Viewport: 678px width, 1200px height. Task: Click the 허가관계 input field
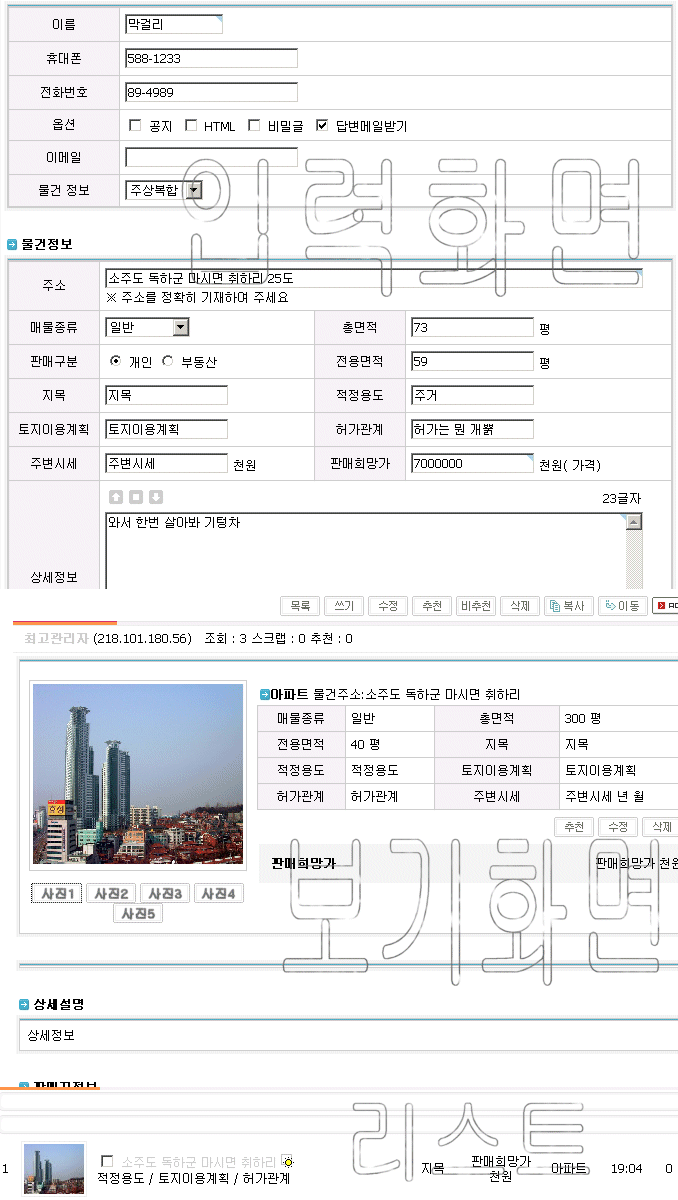tap(472, 429)
